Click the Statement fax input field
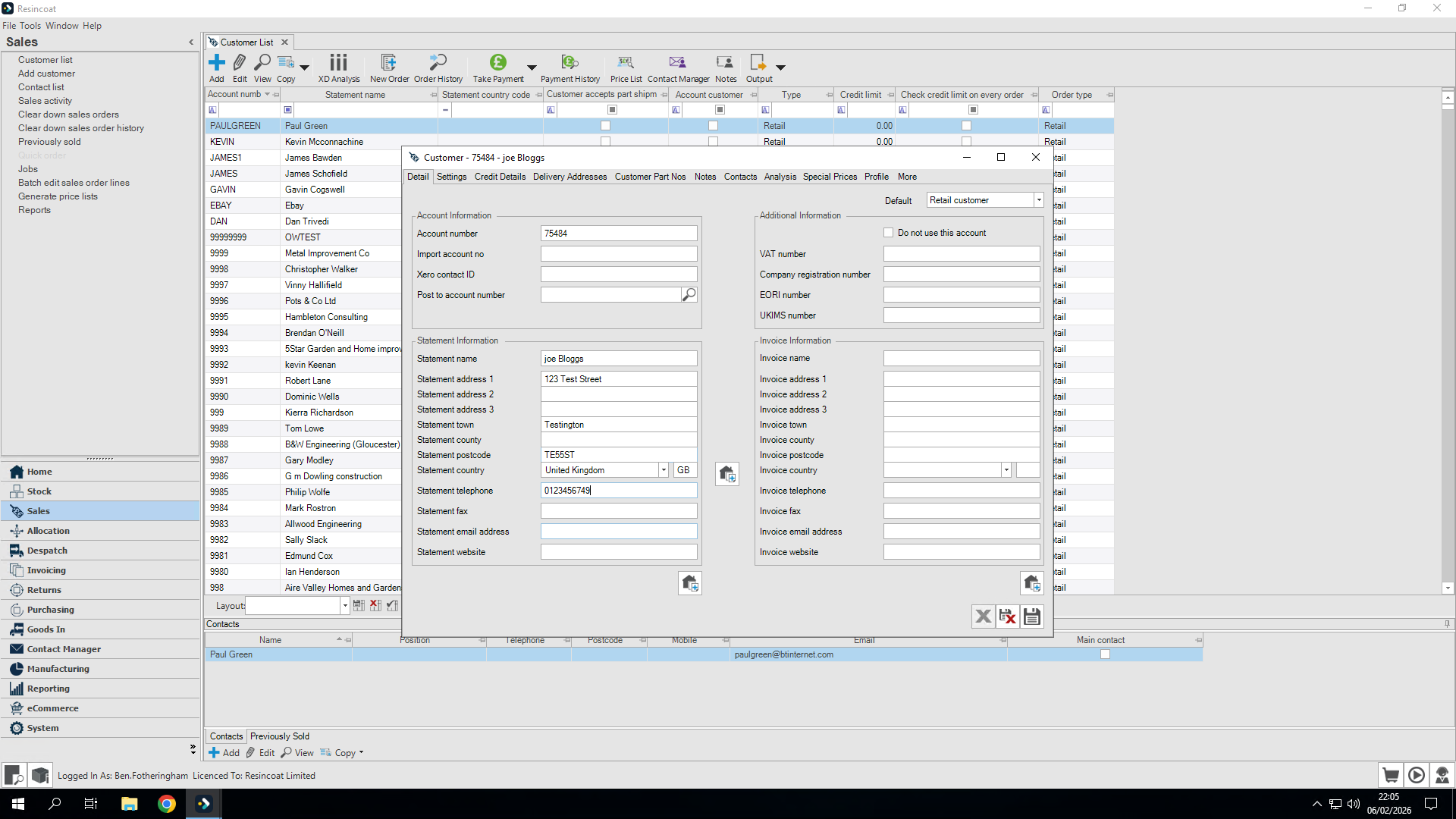This screenshot has width=1456, height=819. 618,510
